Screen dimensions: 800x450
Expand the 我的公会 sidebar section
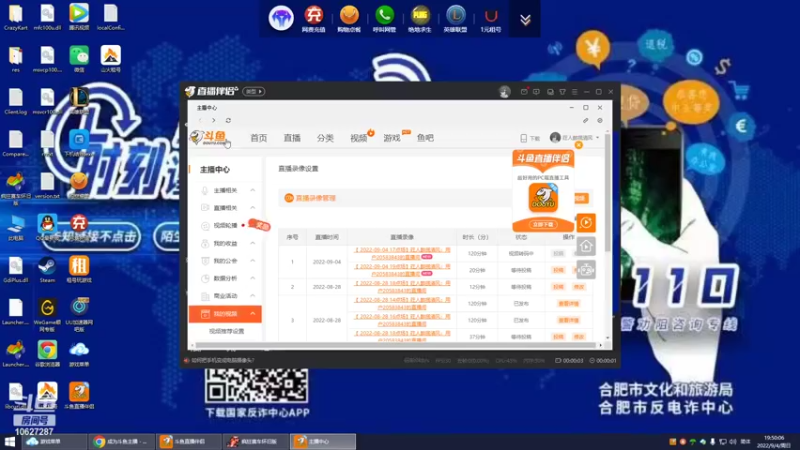[x=227, y=261]
